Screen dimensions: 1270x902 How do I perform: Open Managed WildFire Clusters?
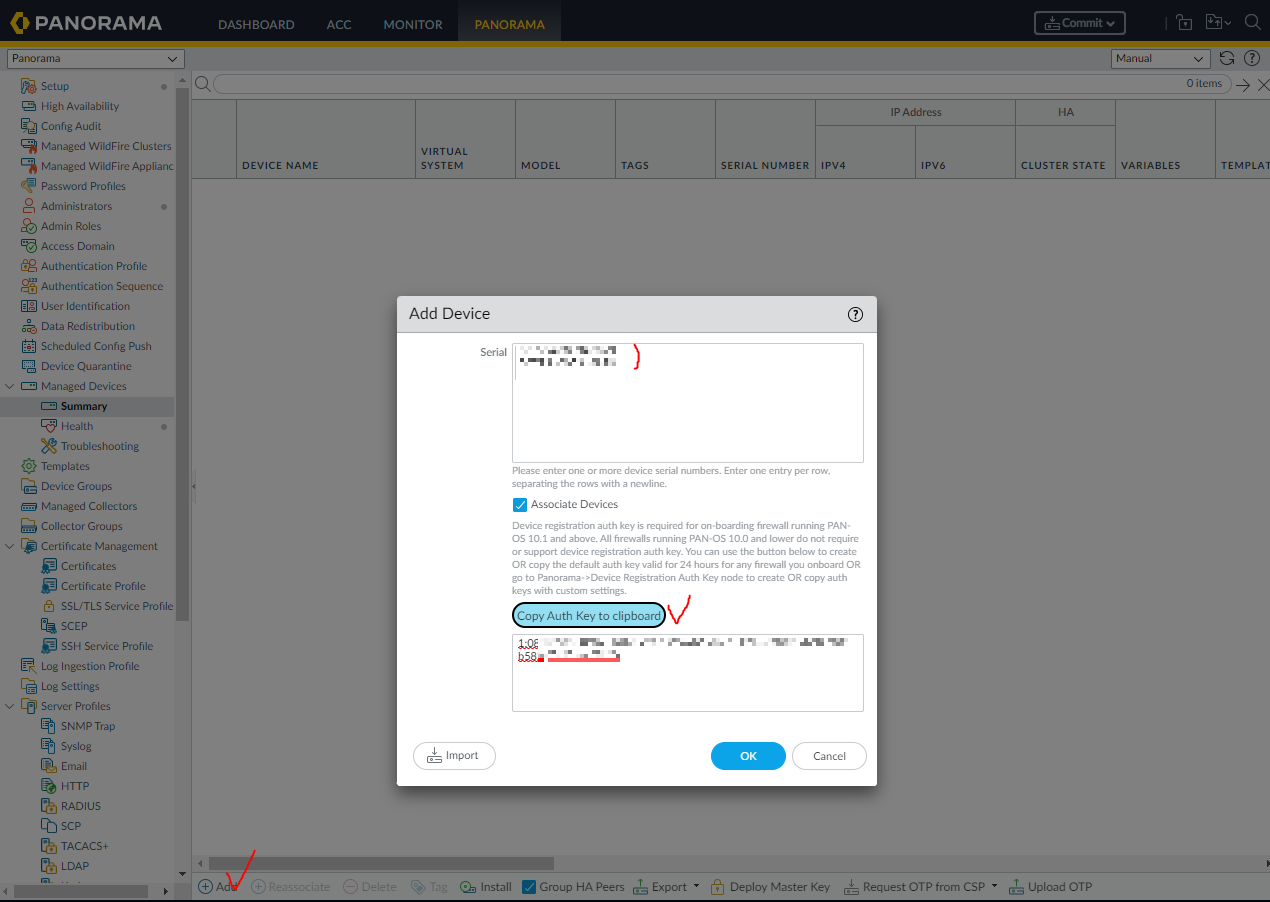tap(106, 146)
